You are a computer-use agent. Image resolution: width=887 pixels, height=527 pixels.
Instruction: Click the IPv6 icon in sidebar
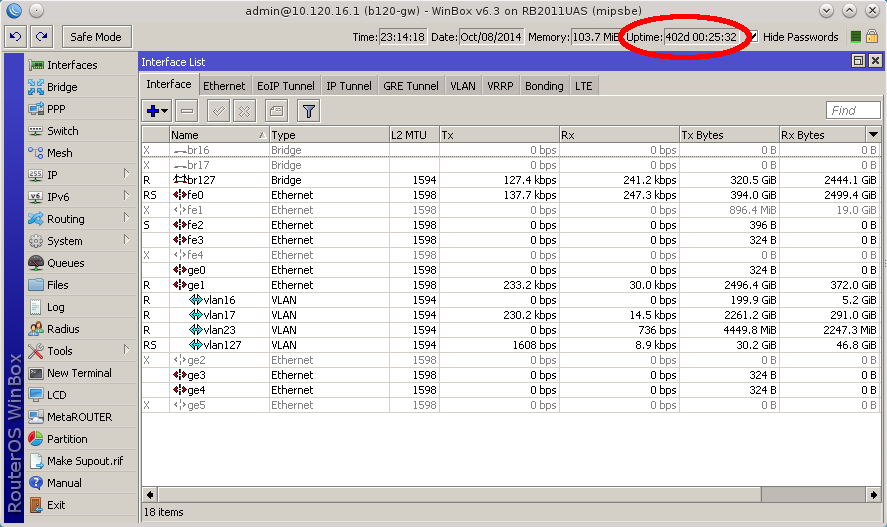pos(36,197)
